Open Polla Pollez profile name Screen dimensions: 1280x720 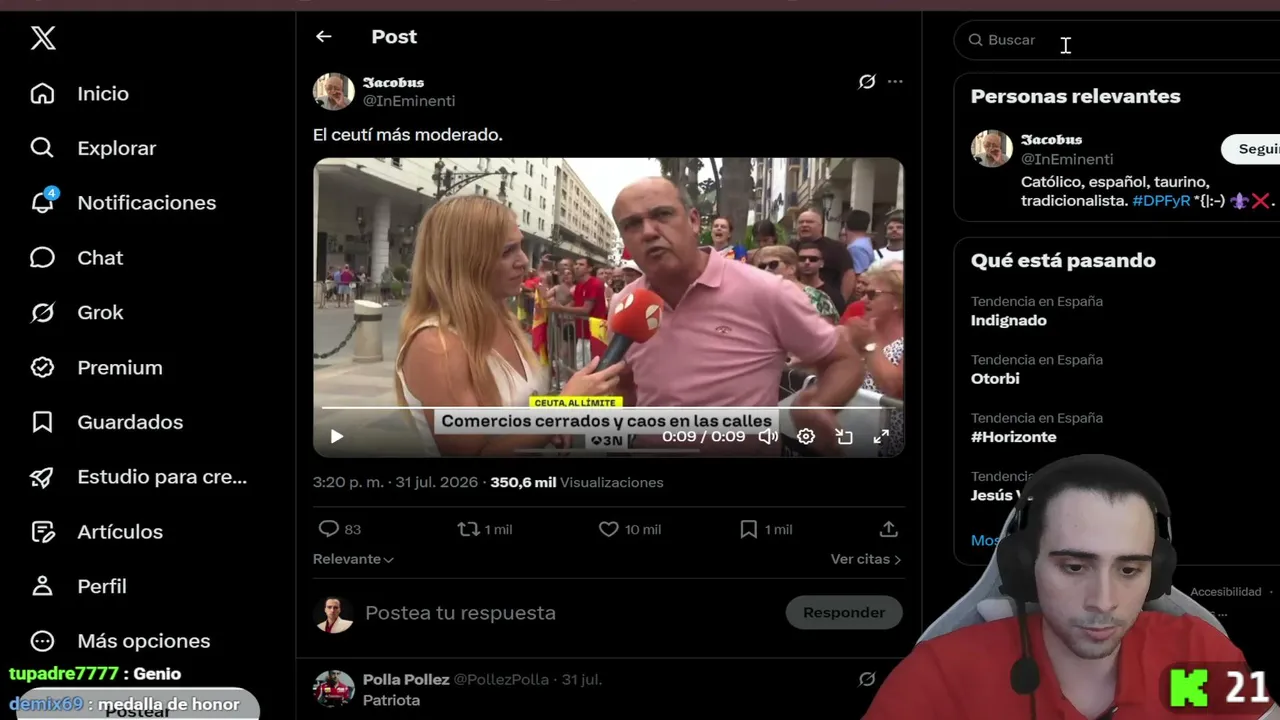click(x=406, y=679)
